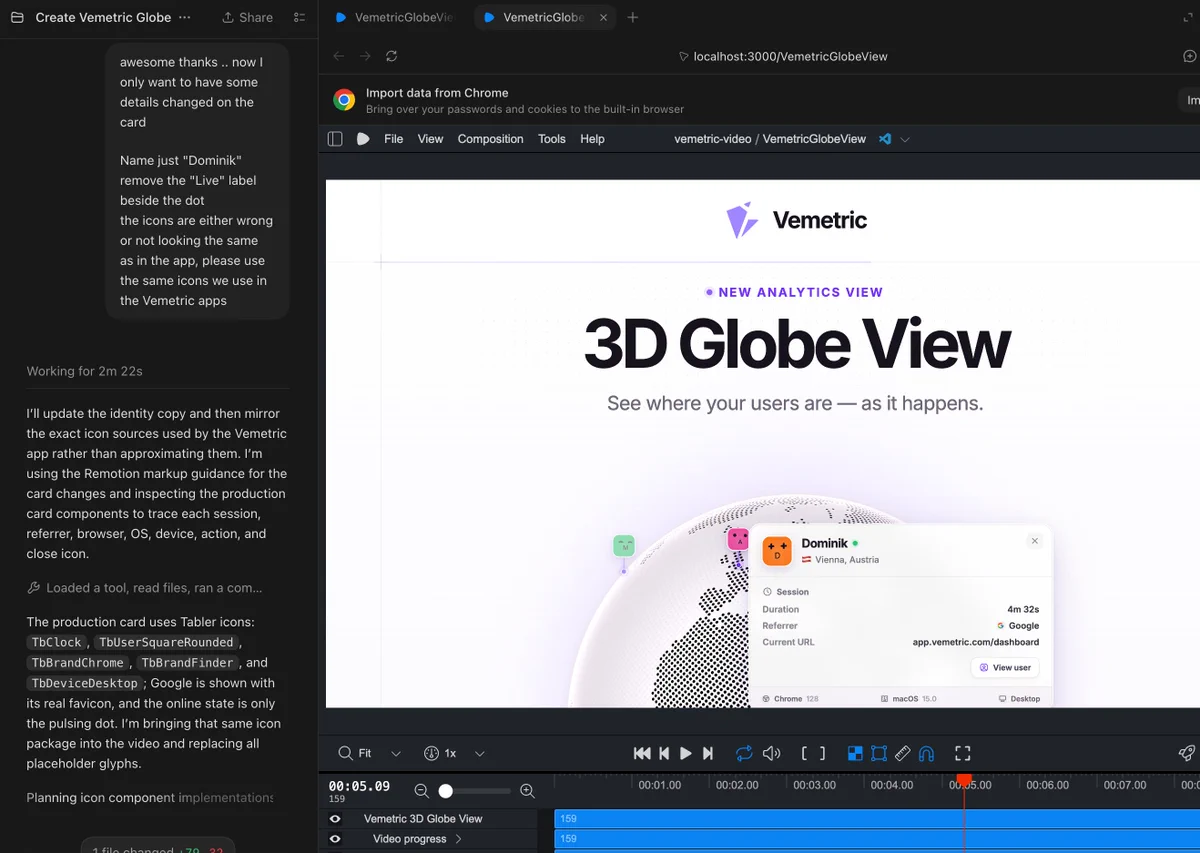Click the orange Dominik avatar
Screen dimensions: 1200x853
point(777,551)
